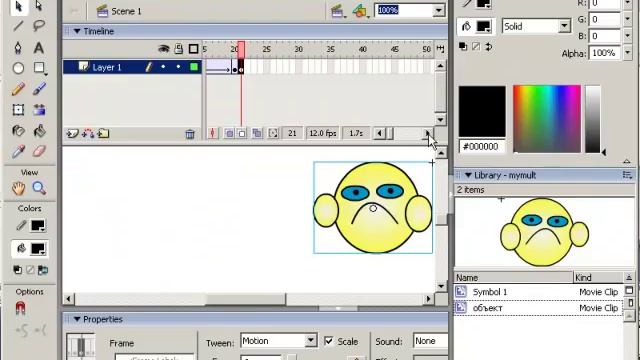640x360 pixels.
Task: Open the G color value dropdown
Action: point(627,19)
